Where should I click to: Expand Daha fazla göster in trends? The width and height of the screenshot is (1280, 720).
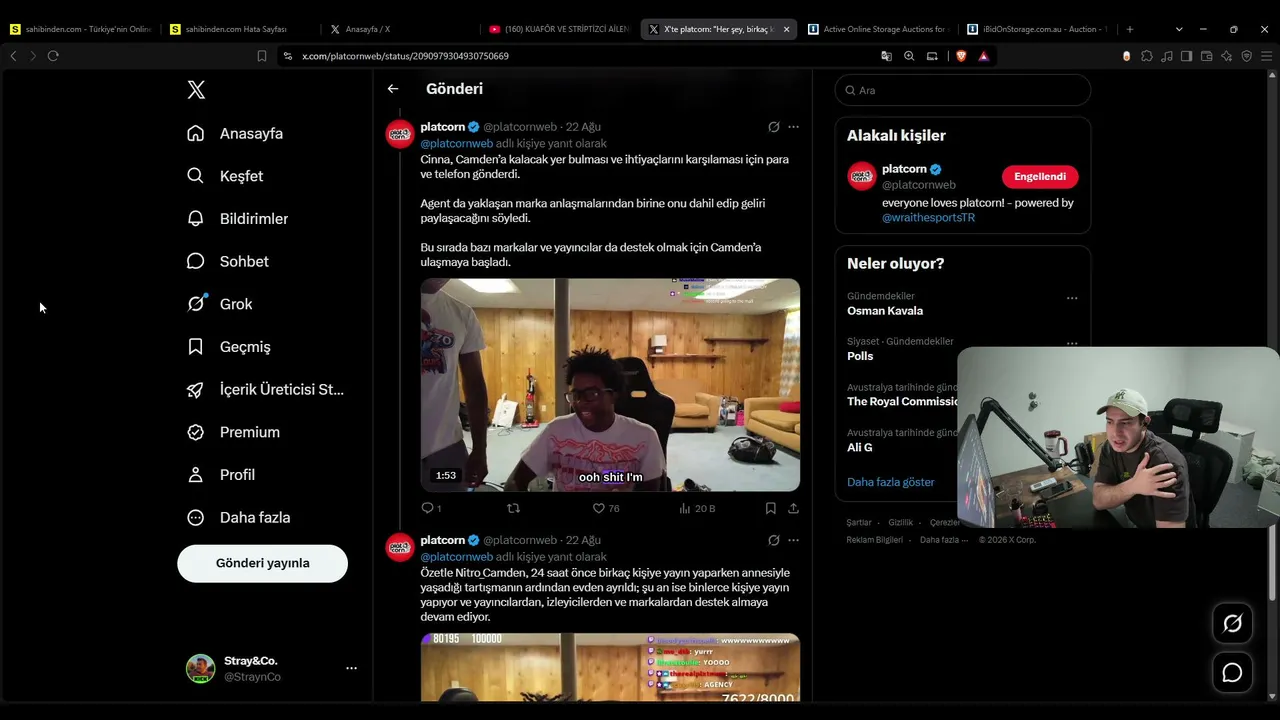coord(891,482)
